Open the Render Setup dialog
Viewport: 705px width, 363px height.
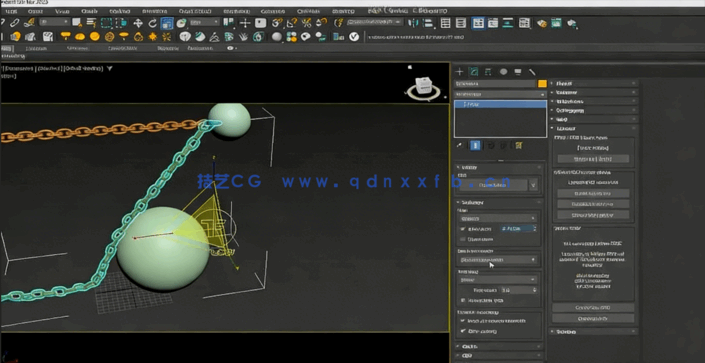tap(542, 23)
